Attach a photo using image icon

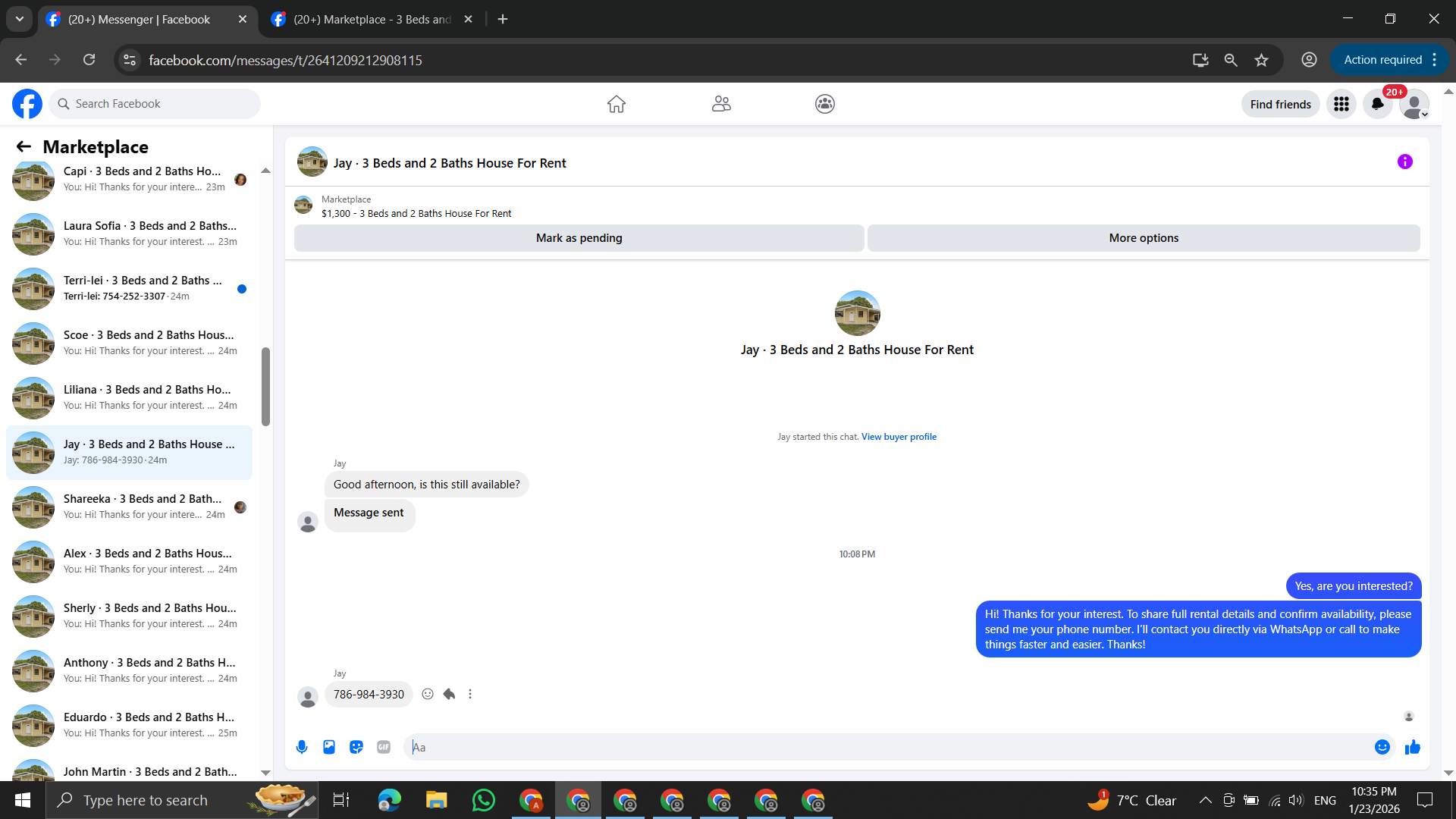(329, 747)
